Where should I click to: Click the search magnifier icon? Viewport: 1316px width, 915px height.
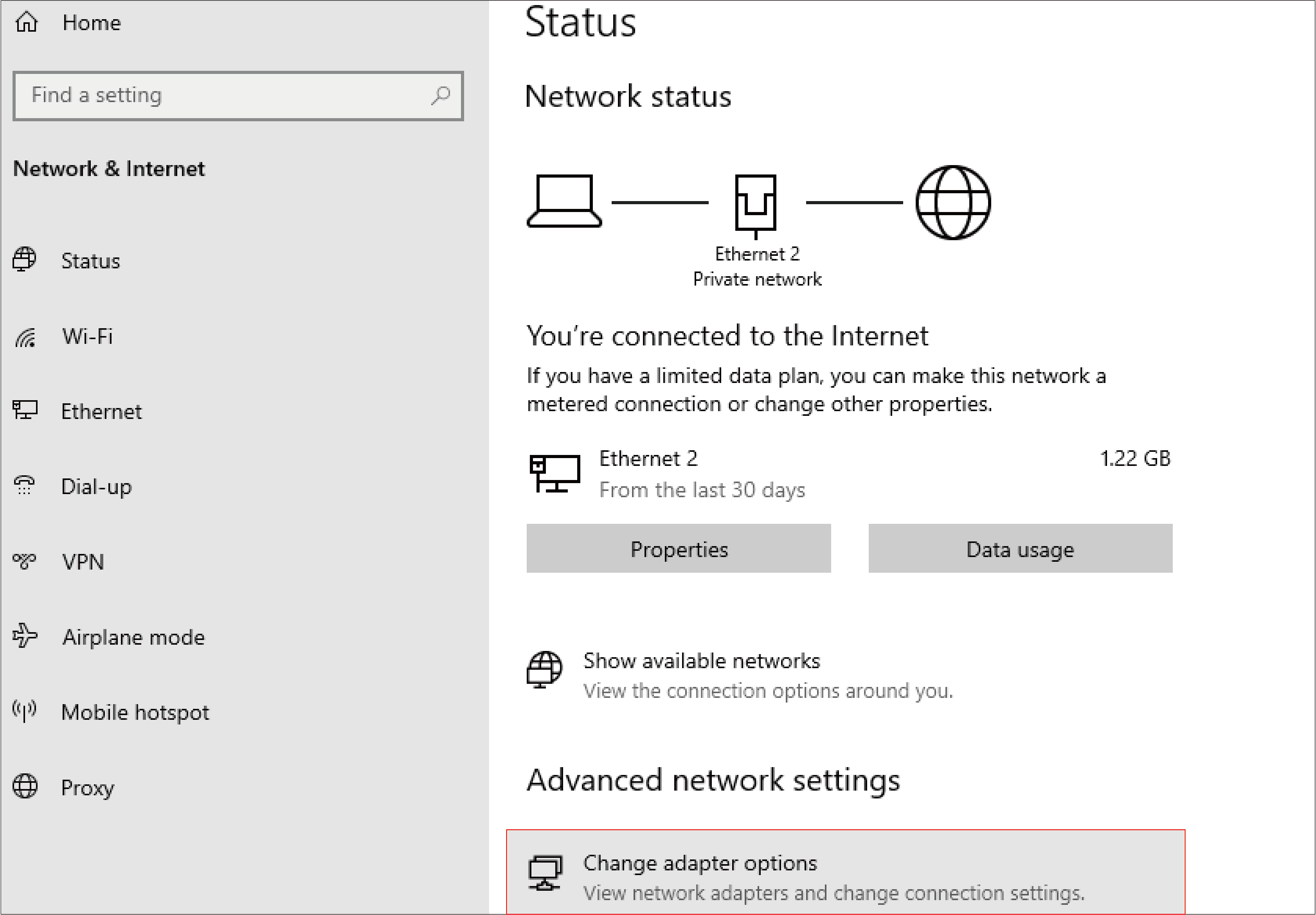440,95
